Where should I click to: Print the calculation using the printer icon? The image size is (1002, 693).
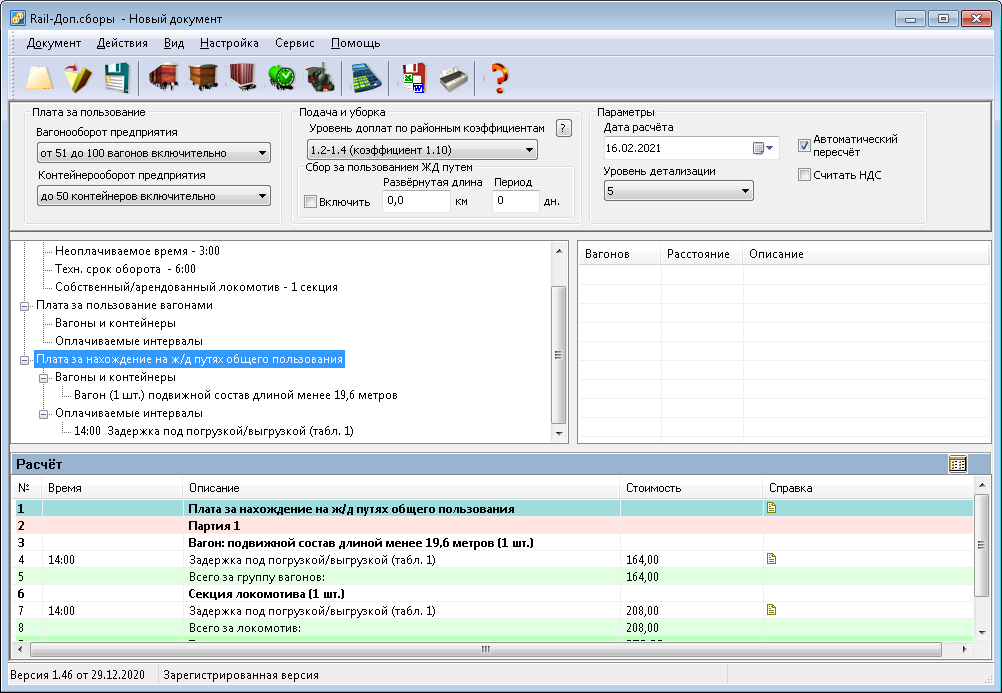[x=454, y=78]
